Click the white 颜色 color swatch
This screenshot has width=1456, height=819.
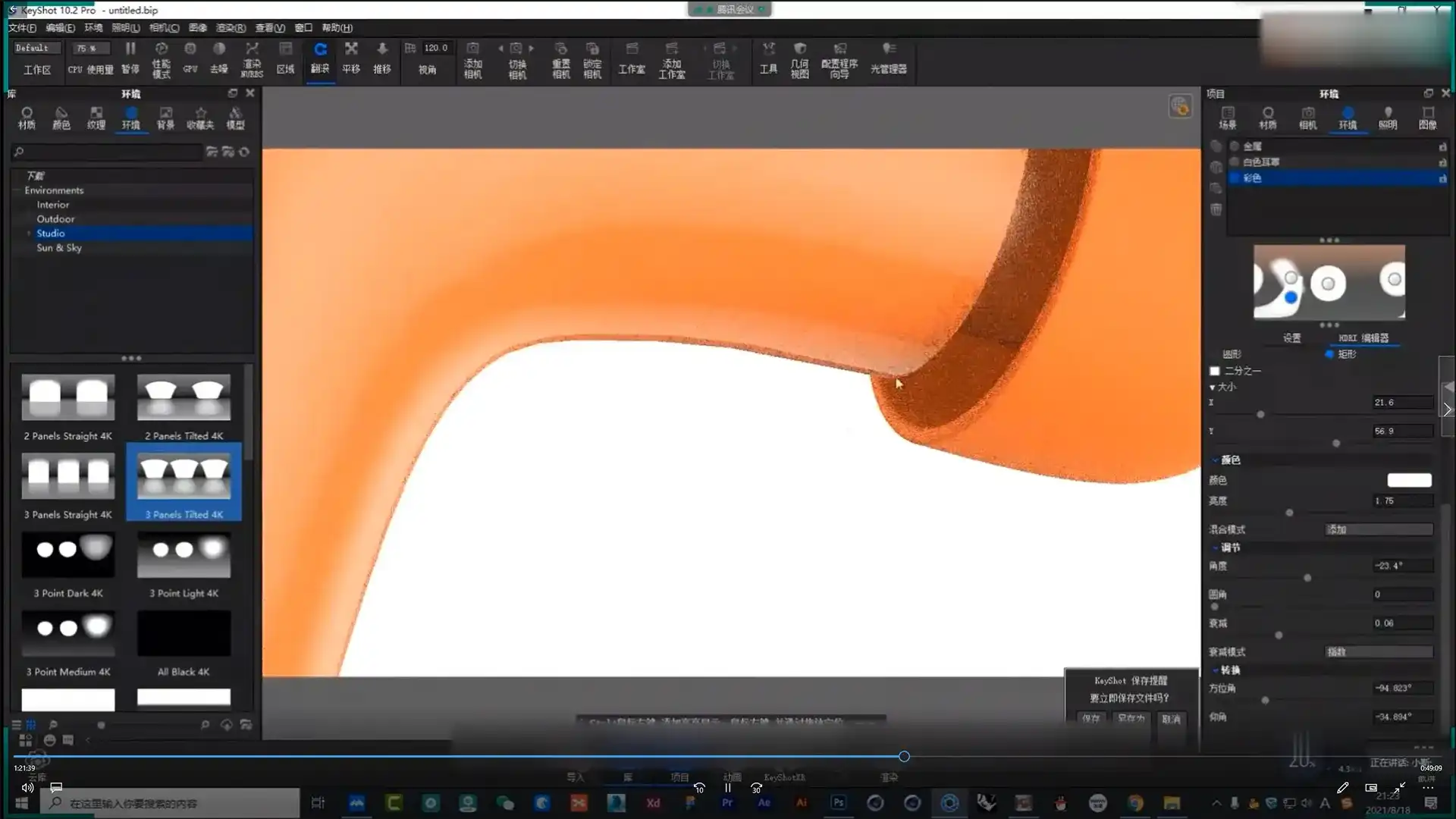tap(1409, 480)
